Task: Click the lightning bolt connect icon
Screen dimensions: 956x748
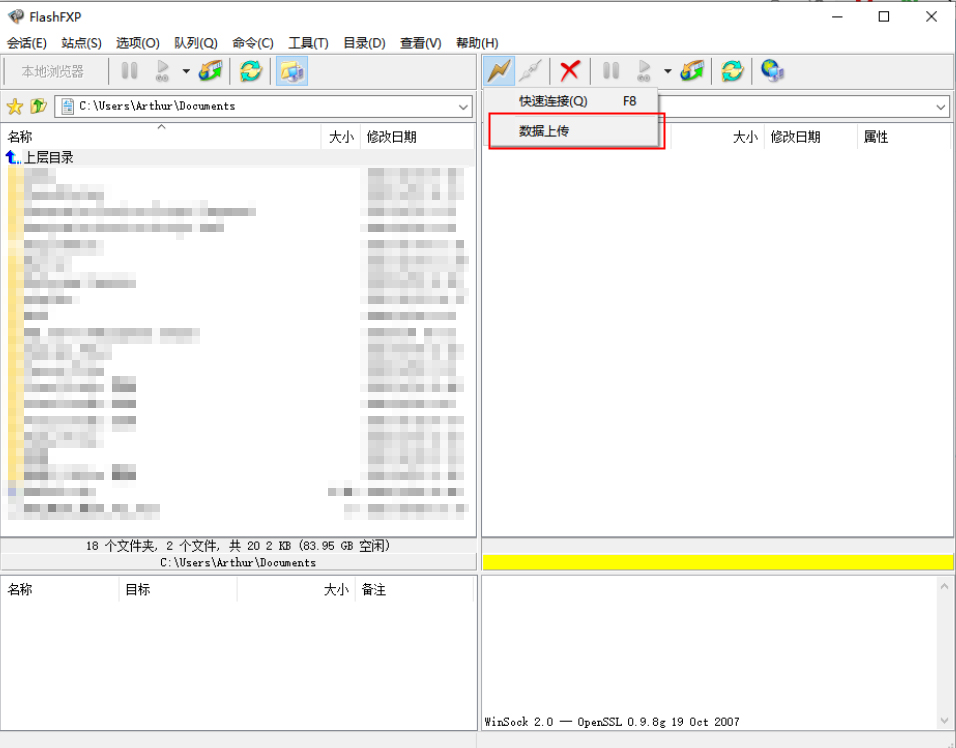Action: (499, 71)
